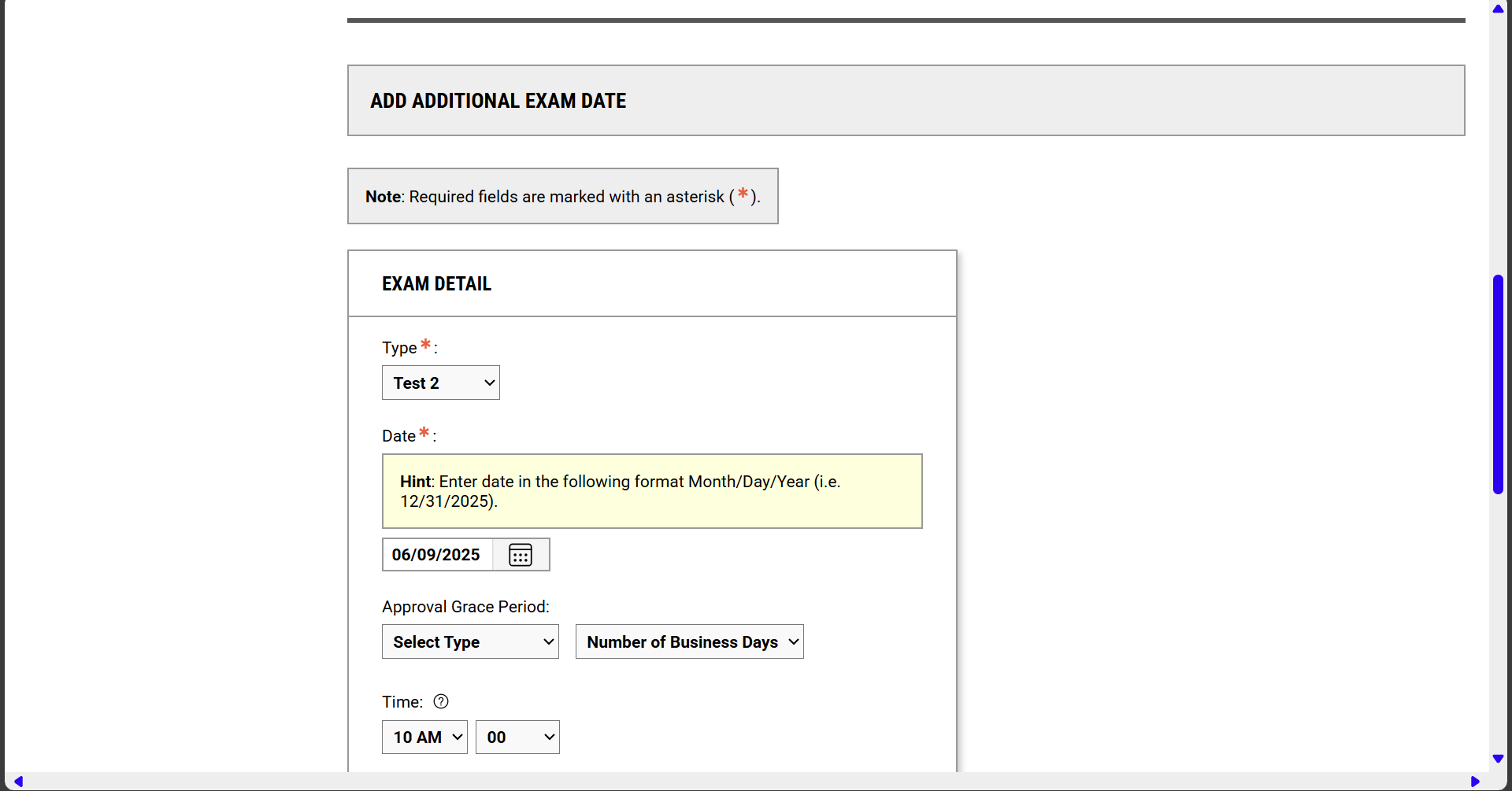The height and width of the screenshot is (791, 1512).
Task: Click the date field containing 06/09/2025
Action: pos(438,555)
